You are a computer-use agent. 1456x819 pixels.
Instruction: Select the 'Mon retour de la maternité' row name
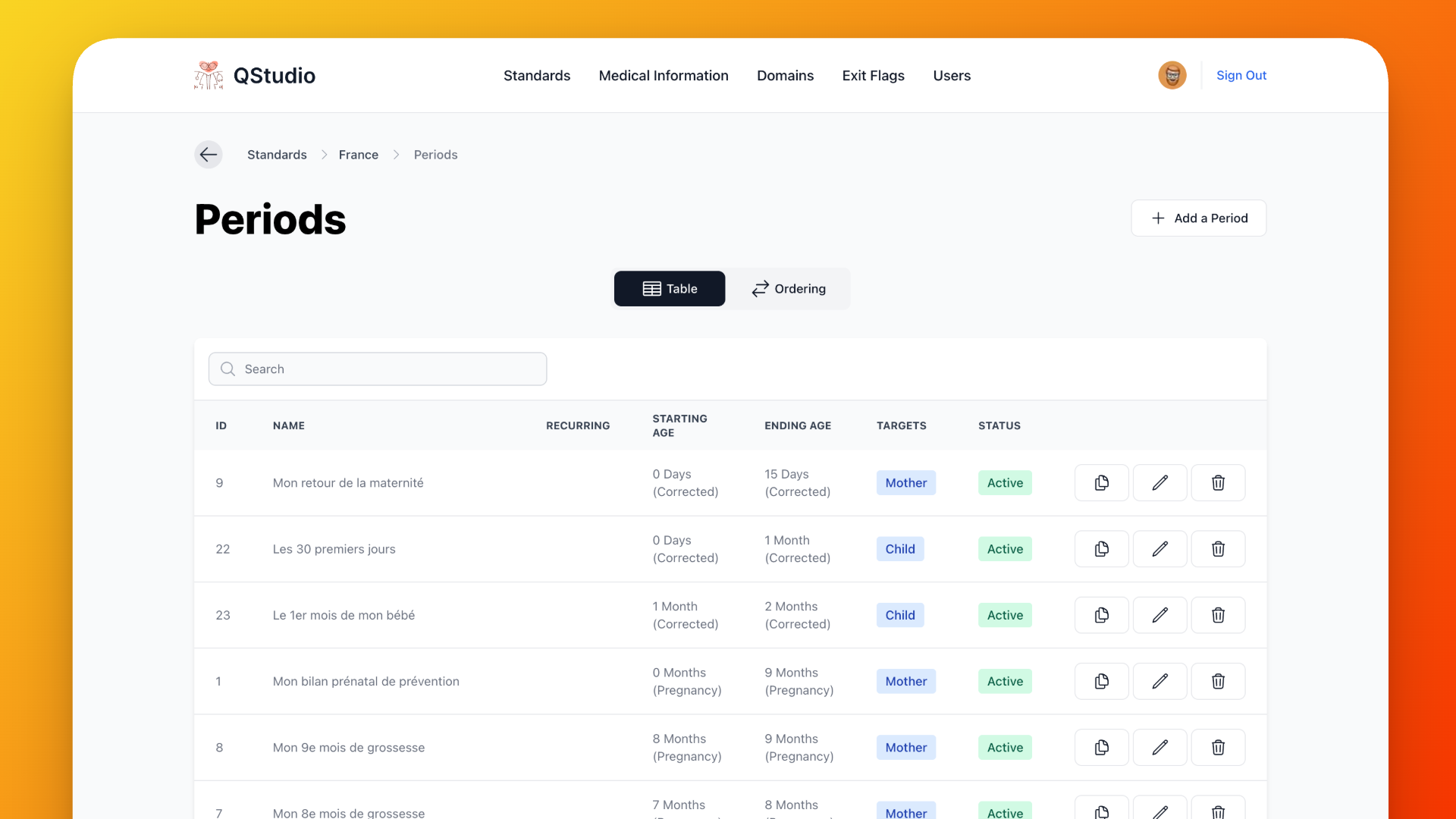348,483
